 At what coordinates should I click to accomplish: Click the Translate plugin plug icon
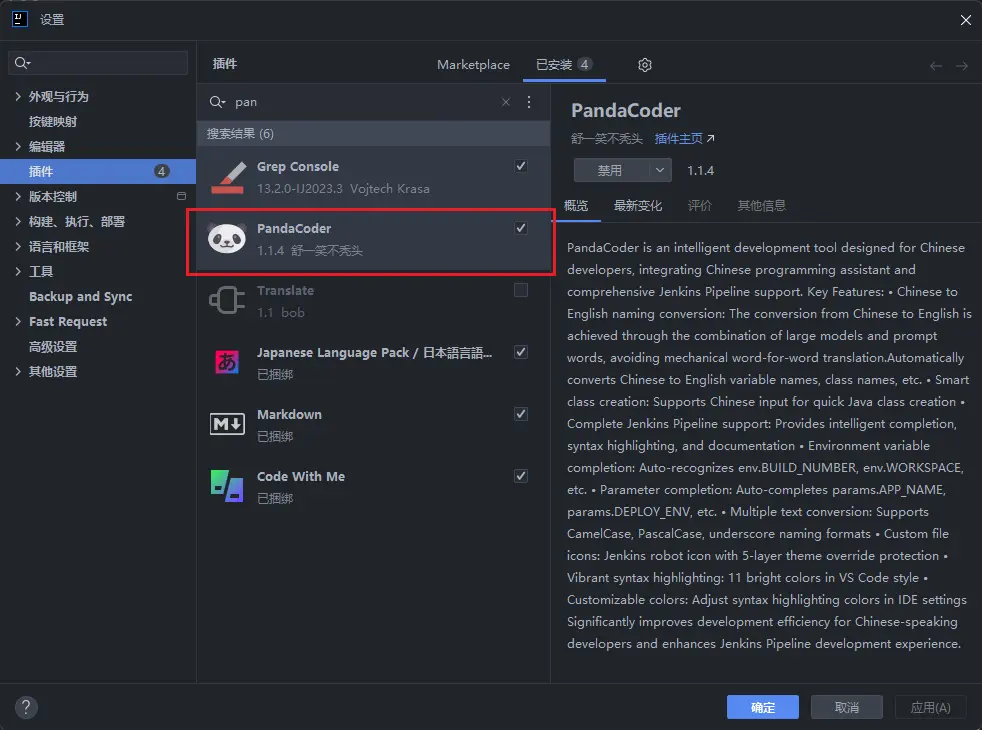[x=227, y=301]
